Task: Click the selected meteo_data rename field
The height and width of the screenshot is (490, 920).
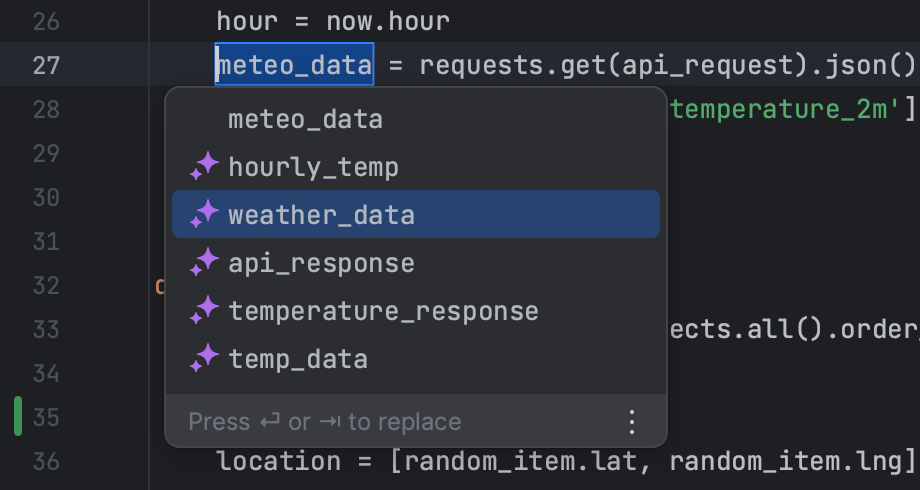Action: click(x=294, y=64)
